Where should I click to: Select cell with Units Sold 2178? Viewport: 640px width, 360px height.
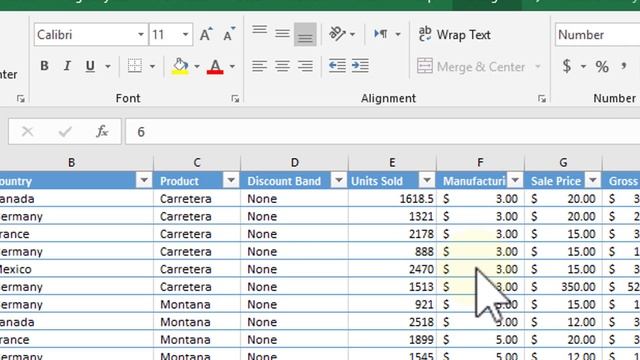pyautogui.click(x=392, y=234)
